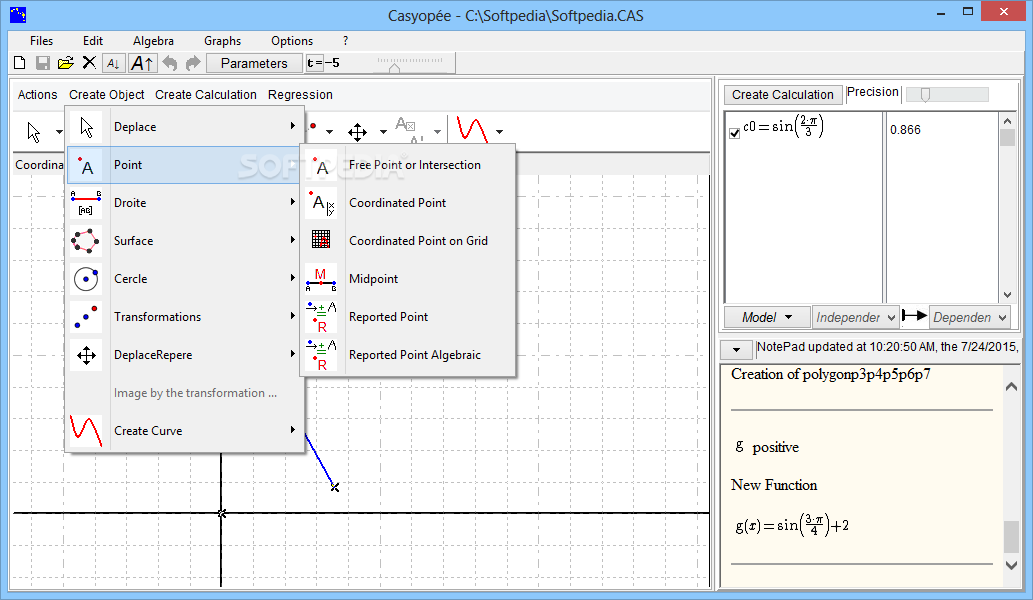1033x600 pixels.
Task: Open the Edit menu
Action: (93, 41)
